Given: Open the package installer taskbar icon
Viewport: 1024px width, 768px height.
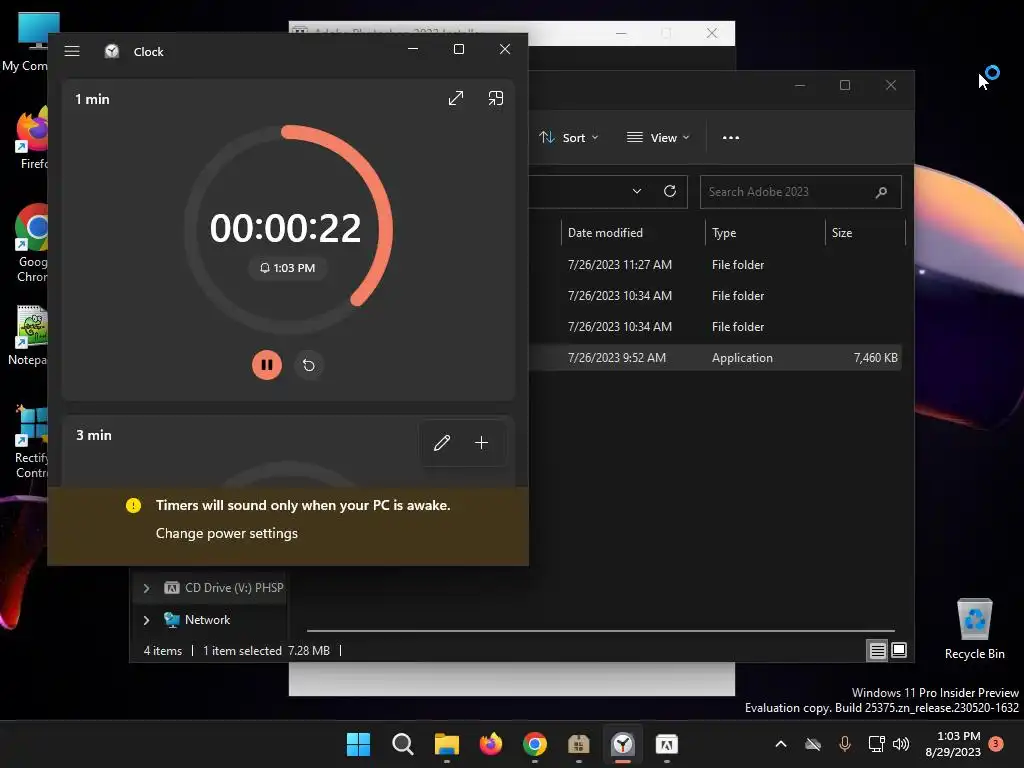Looking at the screenshot, I should pyautogui.click(x=579, y=744).
